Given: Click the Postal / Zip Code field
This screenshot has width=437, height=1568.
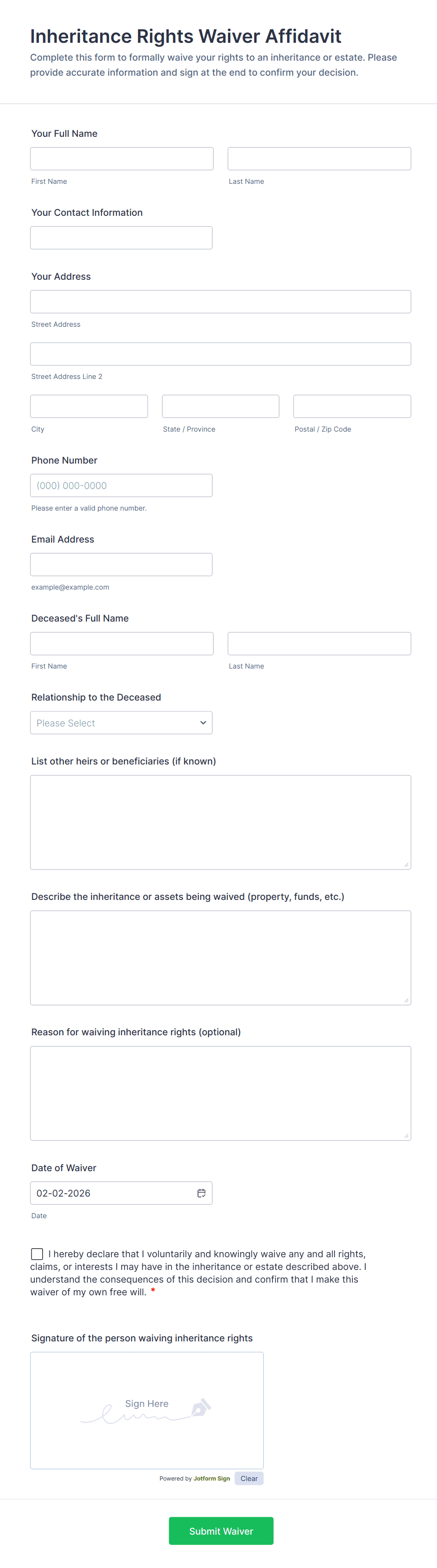Looking at the screenshot, I should coord(352,406).
